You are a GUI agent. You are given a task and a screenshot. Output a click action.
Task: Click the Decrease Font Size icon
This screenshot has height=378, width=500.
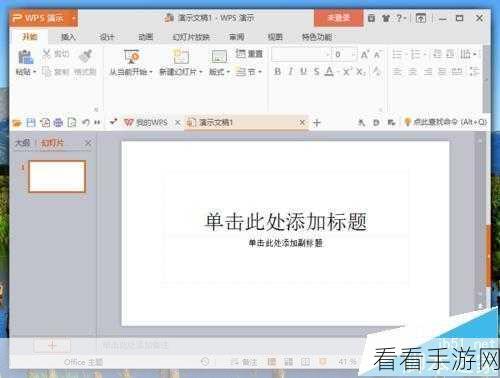tap(377, 54)
